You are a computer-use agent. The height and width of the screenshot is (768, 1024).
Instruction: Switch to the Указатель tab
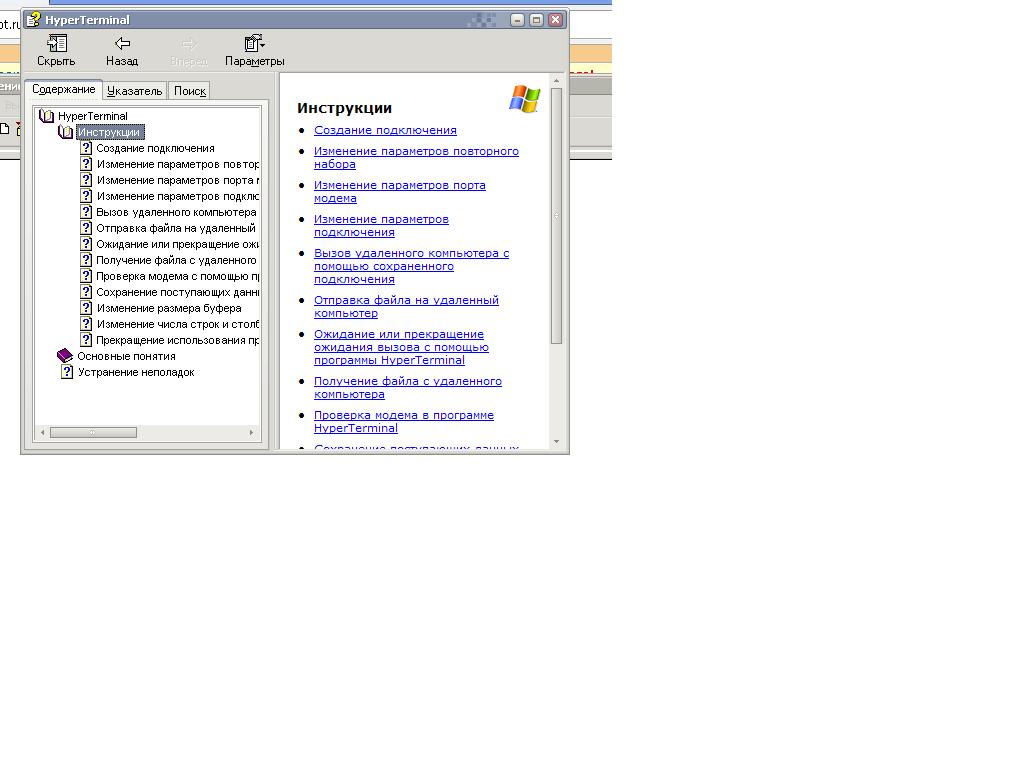pyautogui.click(x=134, y=91)
